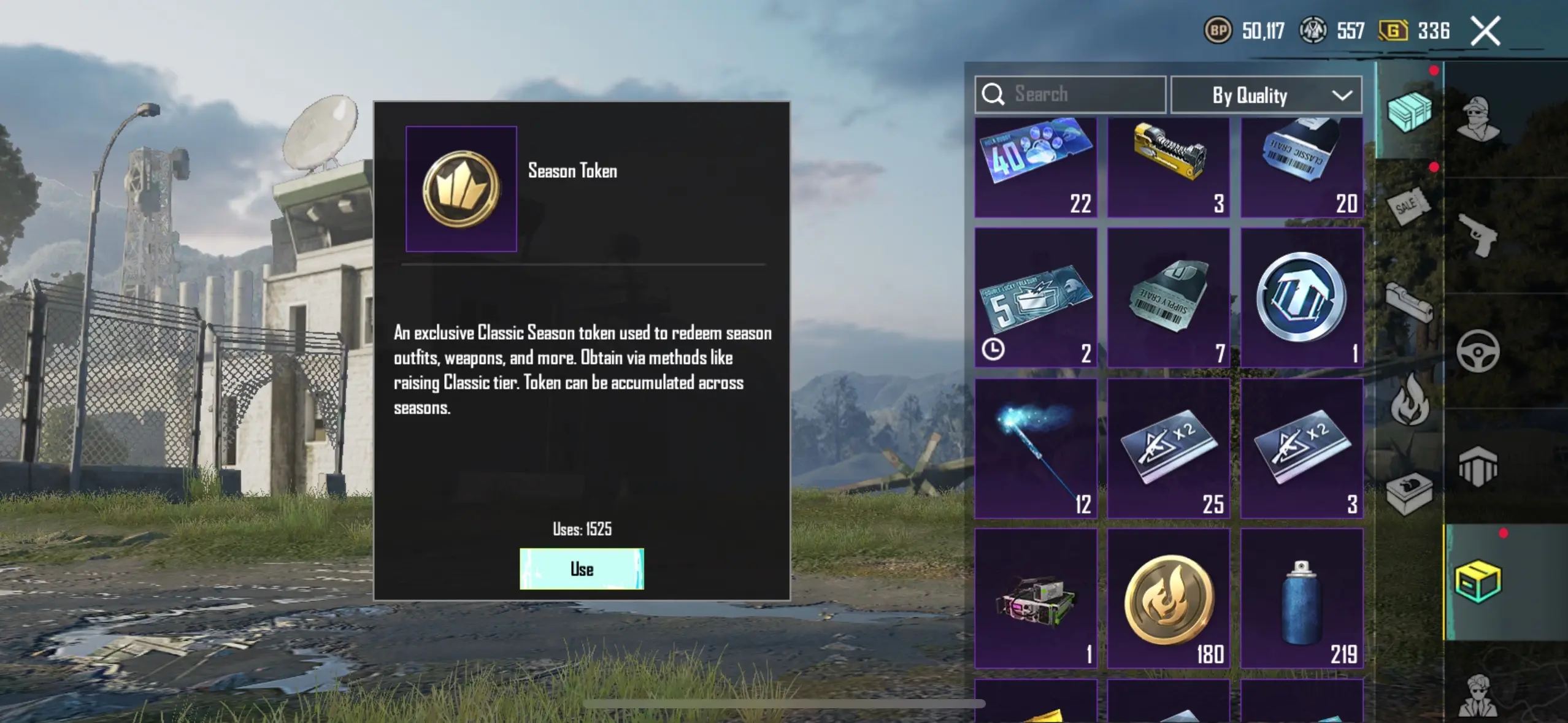Select the gold flame coin item
The width and height of the screenshot is (1568, 723).
[1169, 599]
